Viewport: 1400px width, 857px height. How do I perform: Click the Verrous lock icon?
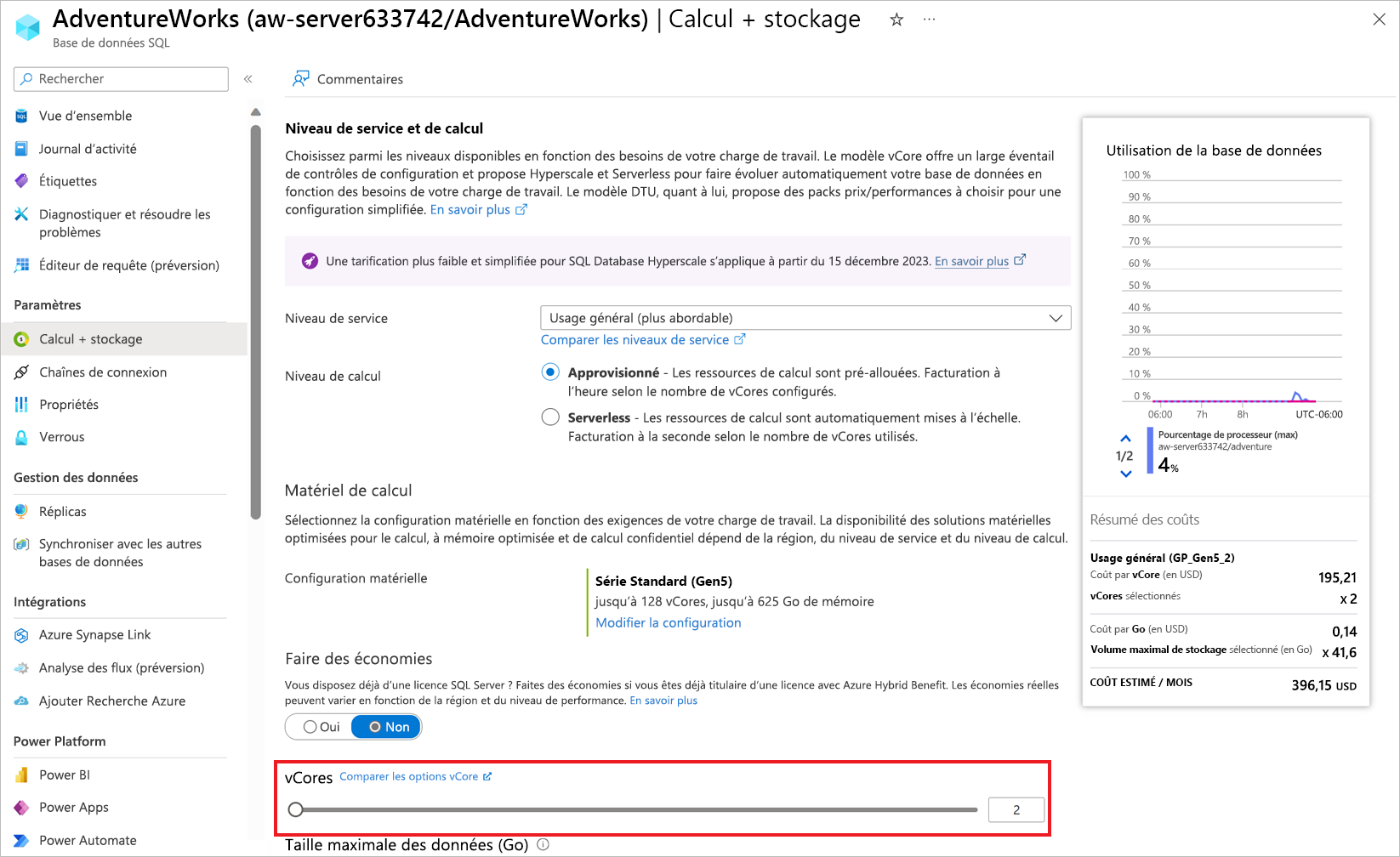tap(22, 437)
